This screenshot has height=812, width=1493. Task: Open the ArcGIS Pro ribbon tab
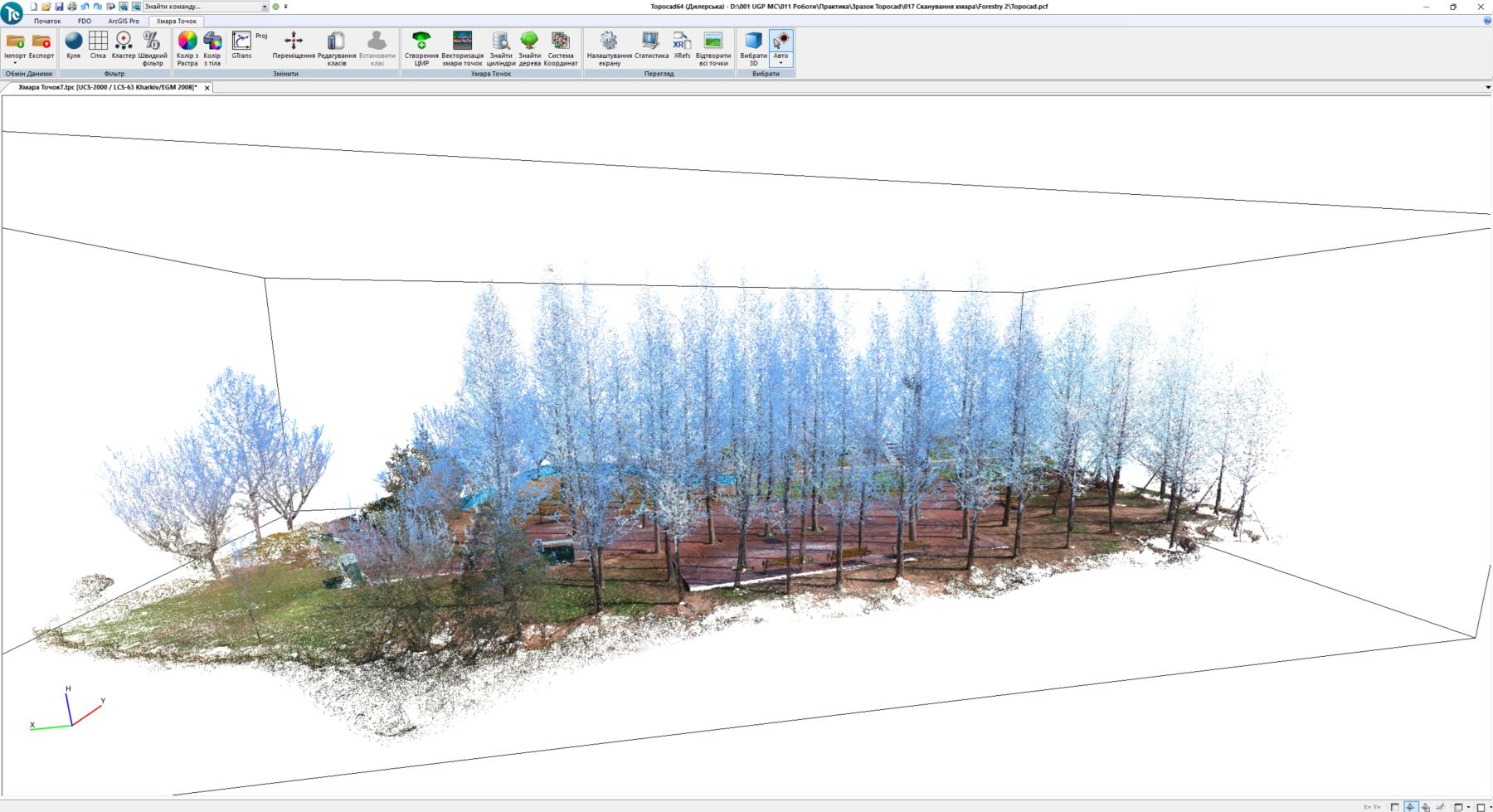click(124, 21)
